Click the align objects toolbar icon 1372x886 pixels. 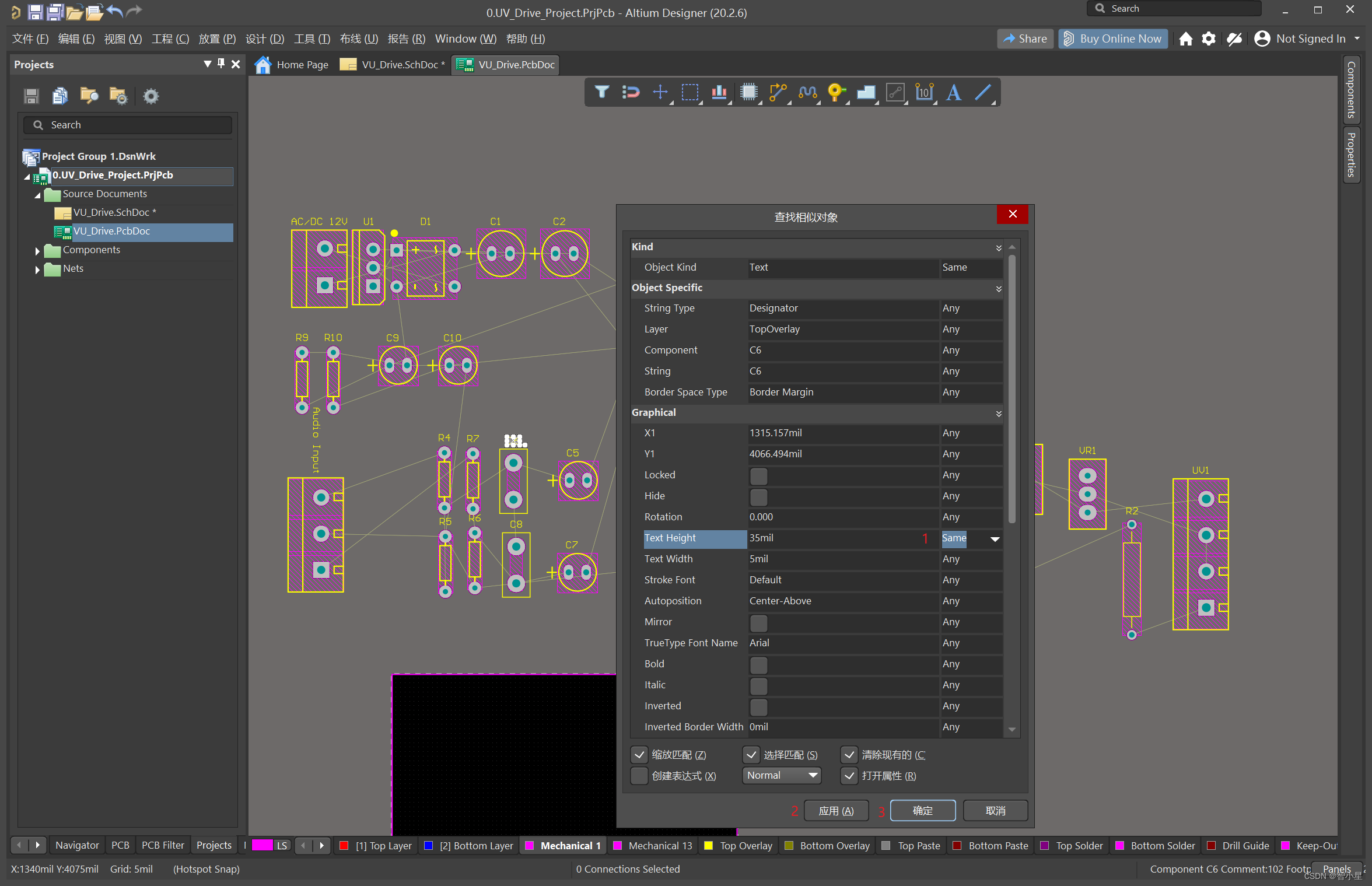point(719,92)
